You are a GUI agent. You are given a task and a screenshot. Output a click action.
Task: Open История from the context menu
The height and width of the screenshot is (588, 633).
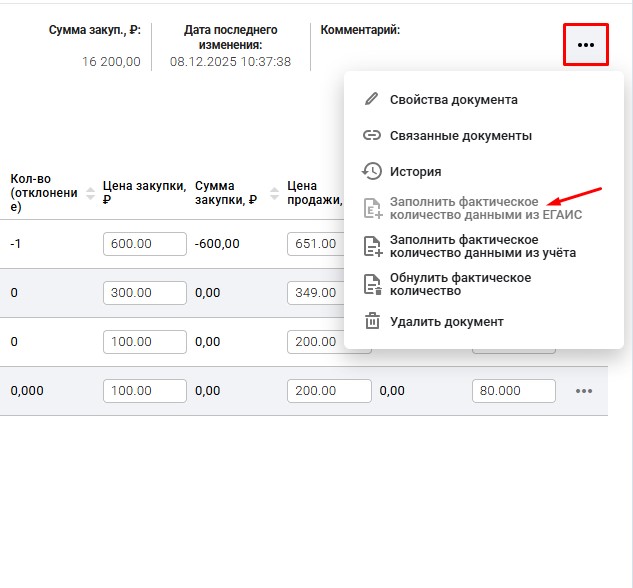click(x=415, y=171)
